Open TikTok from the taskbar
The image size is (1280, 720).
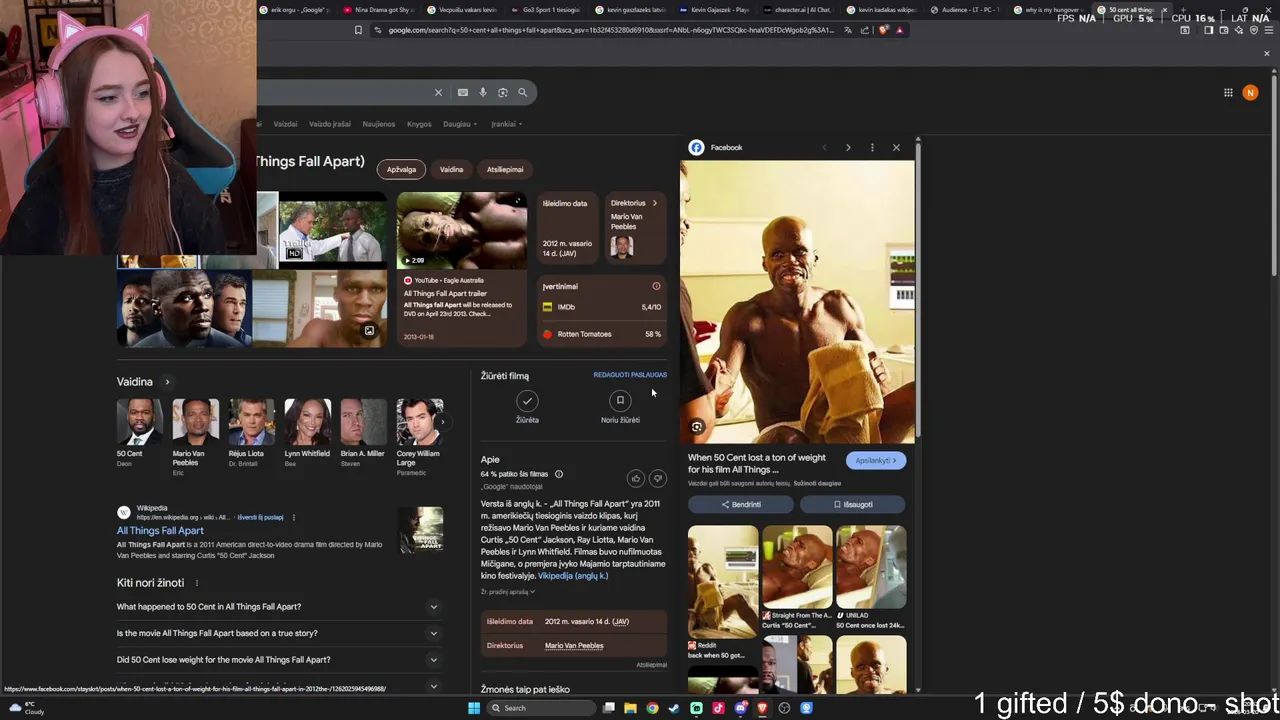[718, 708]
